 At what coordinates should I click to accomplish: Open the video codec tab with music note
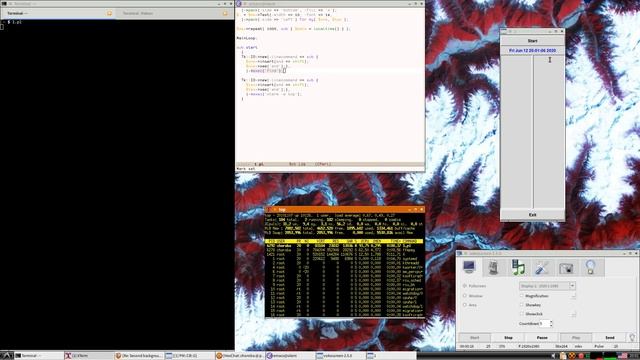pyautogui.click(x=518, y=267)
